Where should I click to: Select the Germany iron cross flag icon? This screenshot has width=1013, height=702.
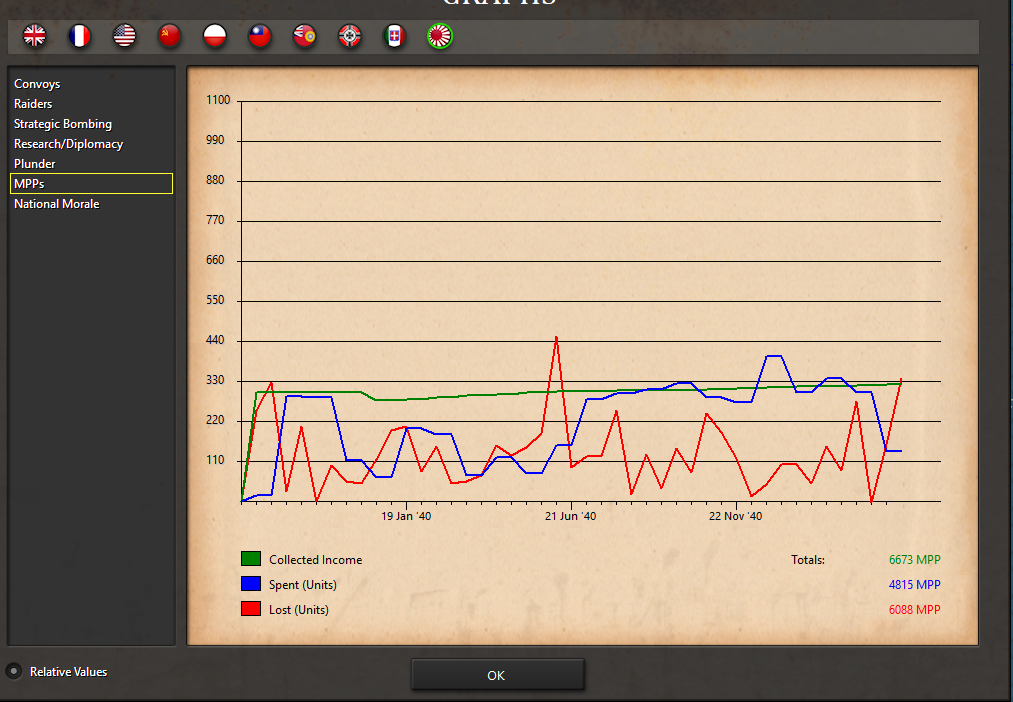pos(350,36)
